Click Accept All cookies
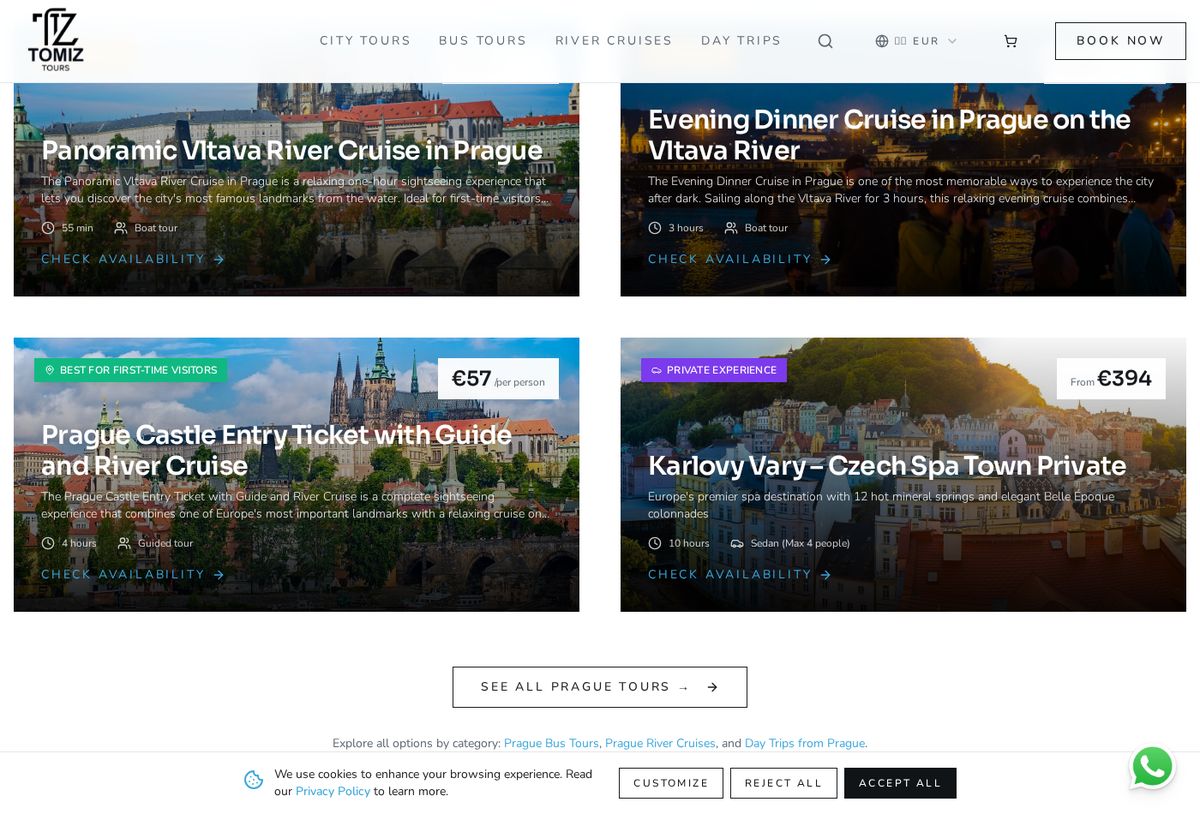 pyautogui.click(x=900, y=783)
